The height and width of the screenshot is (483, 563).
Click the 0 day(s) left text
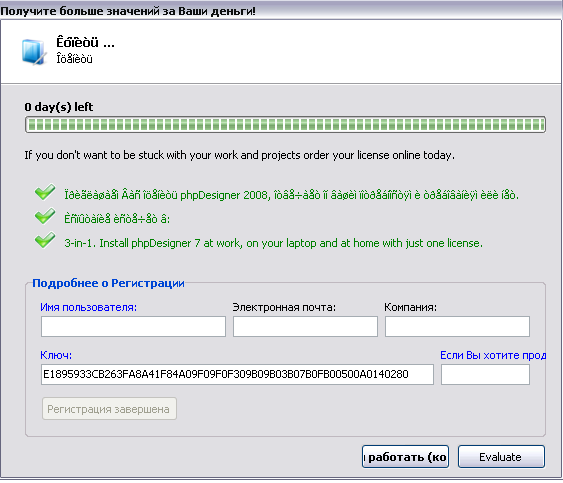pos(59,107)
